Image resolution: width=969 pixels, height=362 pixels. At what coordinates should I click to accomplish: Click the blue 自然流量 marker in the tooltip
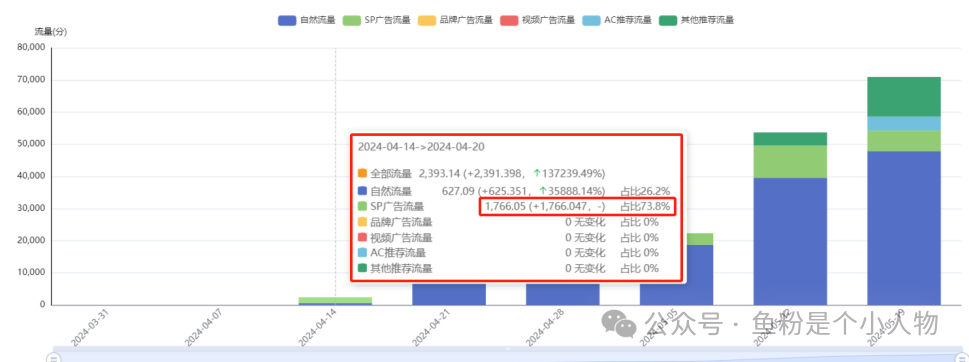coord(362,191)
